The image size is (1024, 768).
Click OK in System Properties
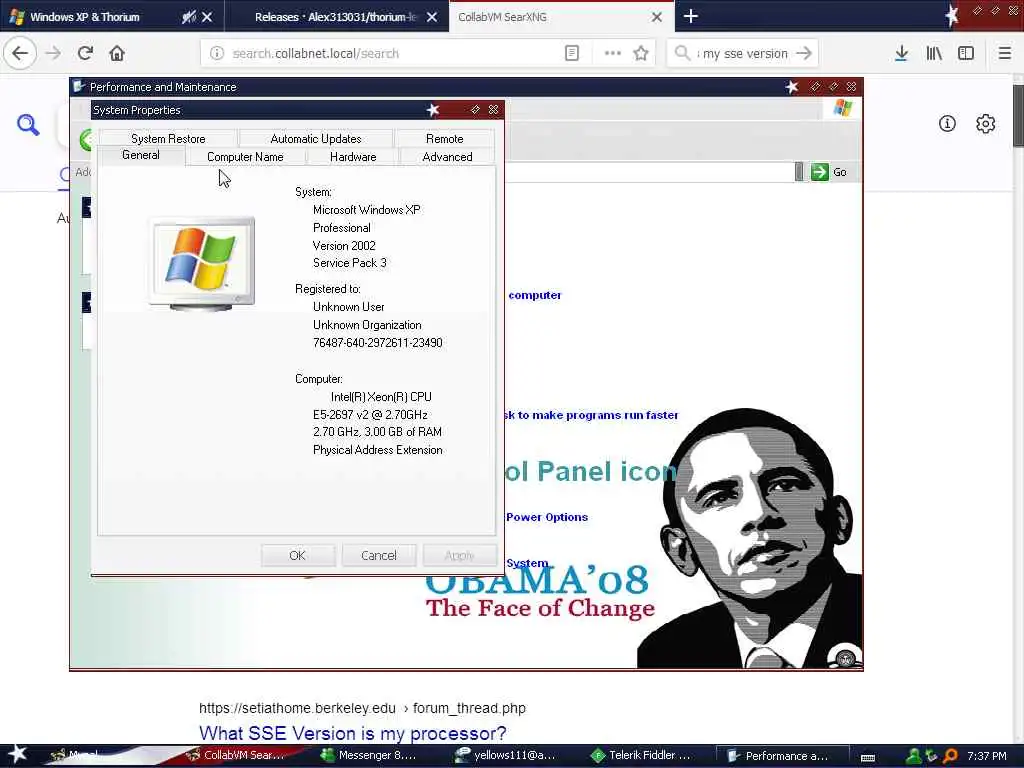pos(298,555)
